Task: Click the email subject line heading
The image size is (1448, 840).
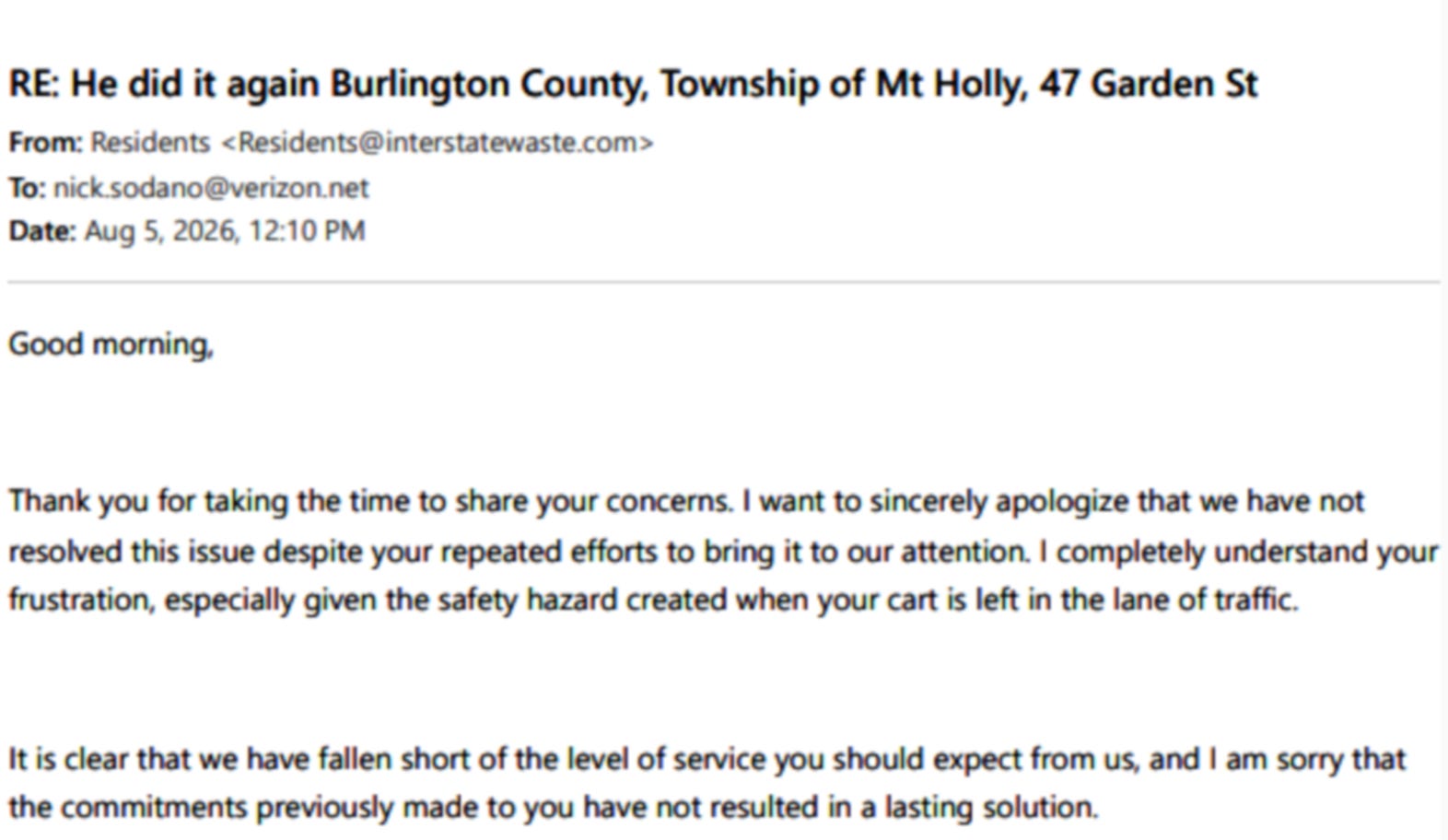Action: (x=633, y=85)
